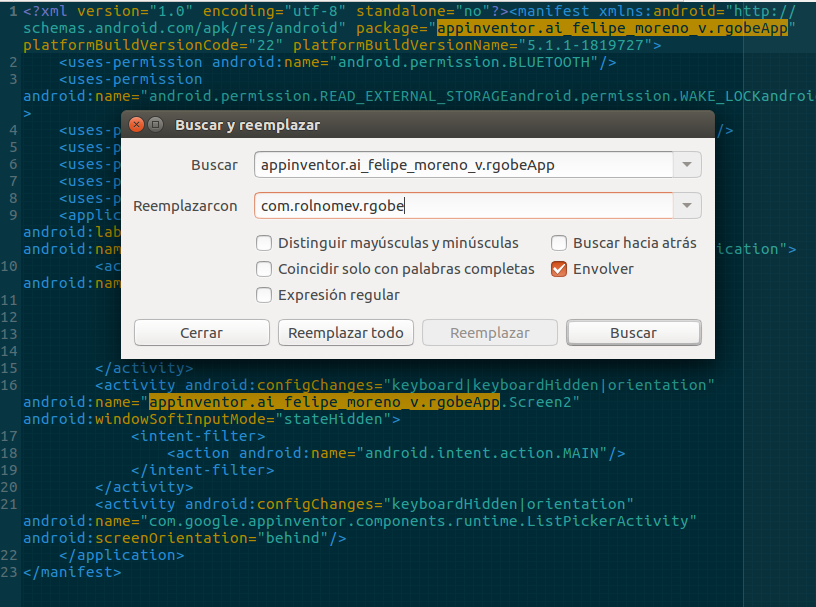Enable Buscar hacia atrás checkbox
816x607 pixels.
(559, 243)
